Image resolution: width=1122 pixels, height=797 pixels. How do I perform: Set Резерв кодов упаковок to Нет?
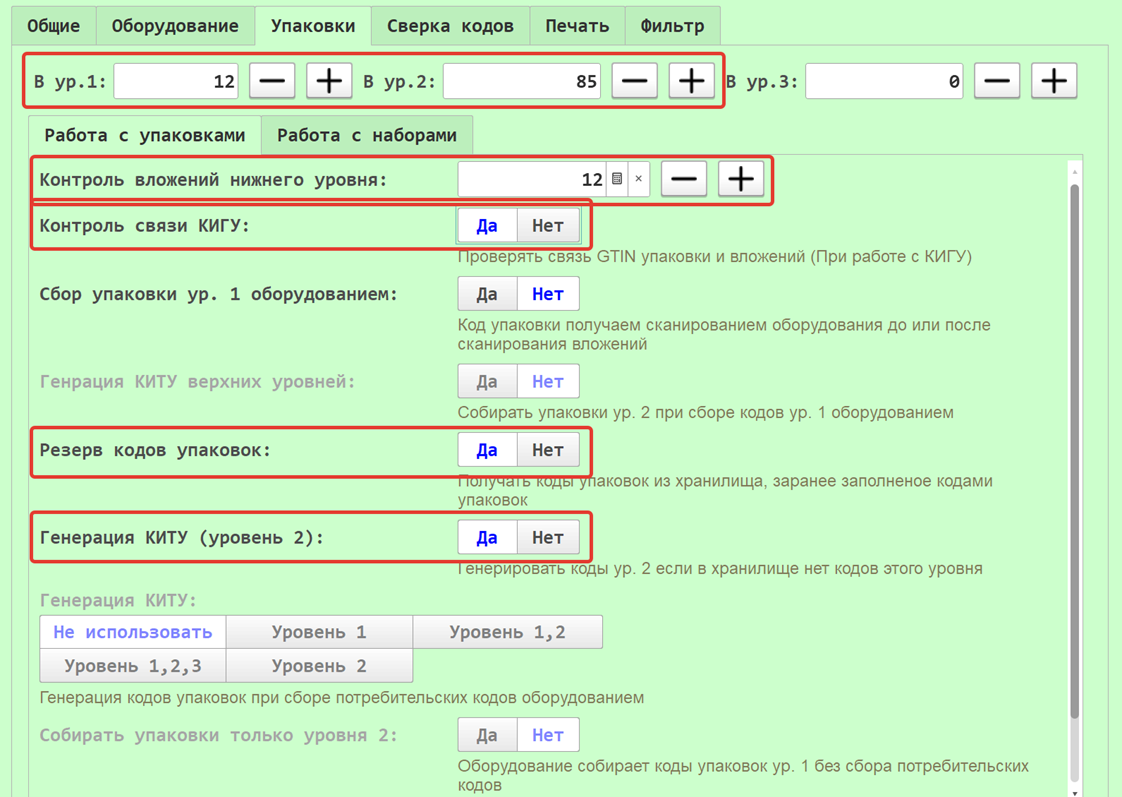(548, 450)
